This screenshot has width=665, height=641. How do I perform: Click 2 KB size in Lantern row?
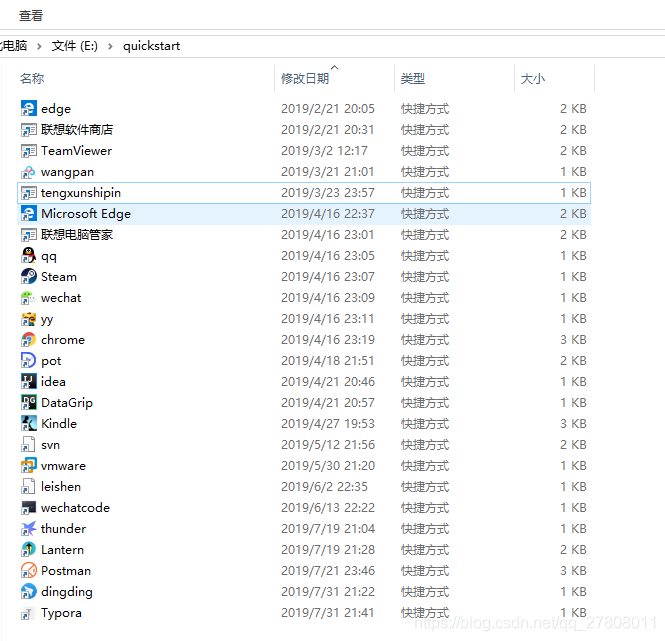573,549
